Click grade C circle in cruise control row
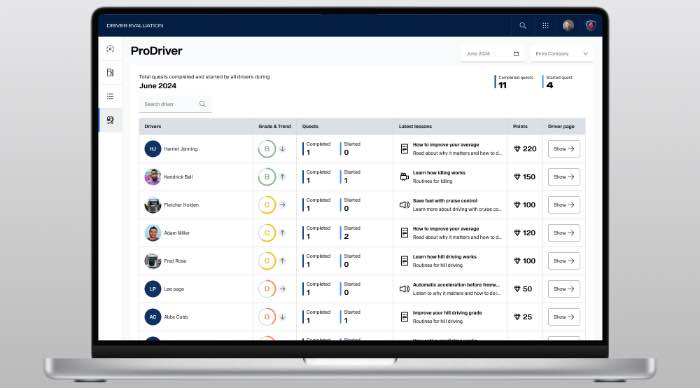 click(267, 205)
